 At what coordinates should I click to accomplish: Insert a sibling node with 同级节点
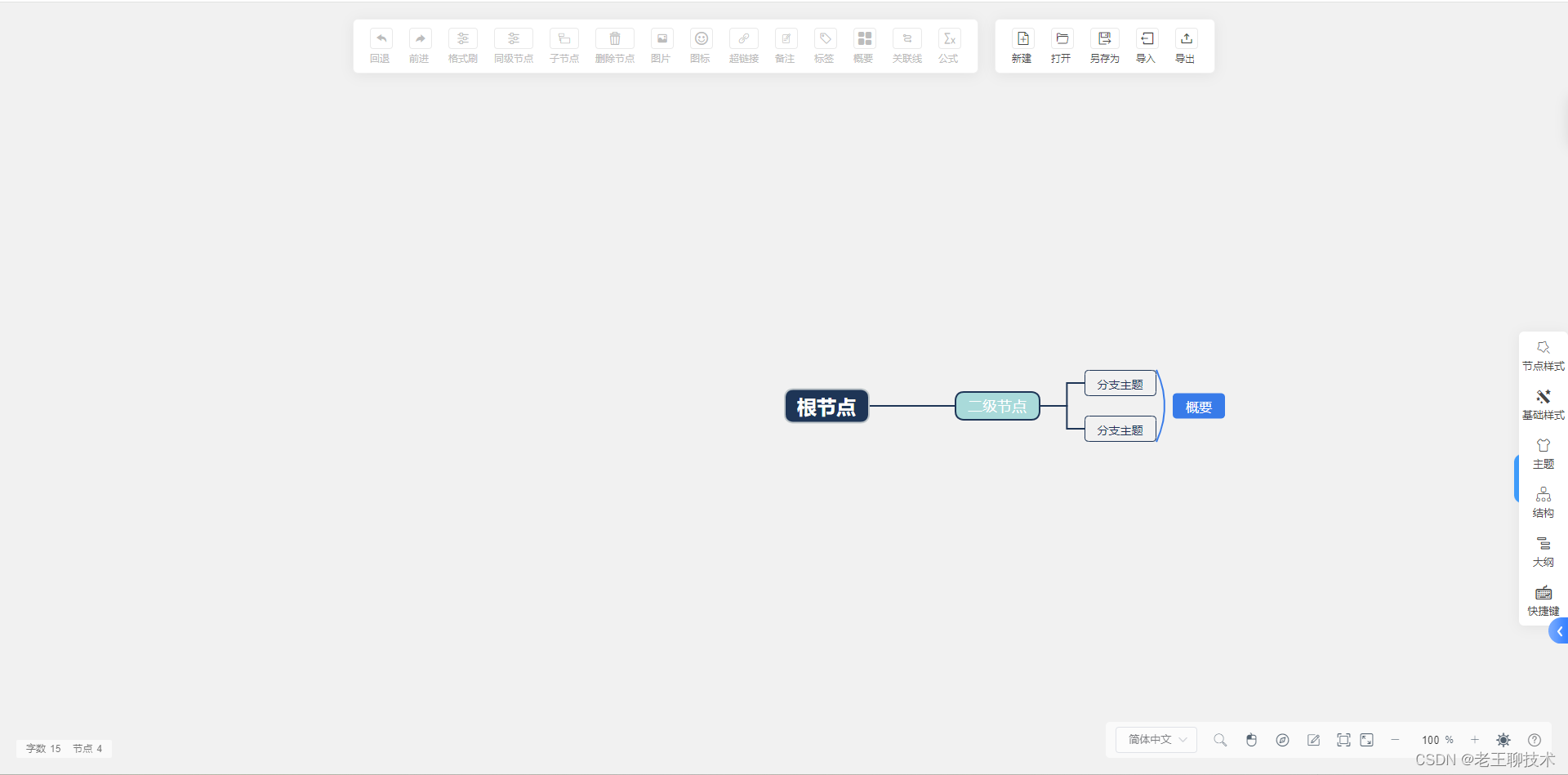pyautogui.click(x=513, y=38)
